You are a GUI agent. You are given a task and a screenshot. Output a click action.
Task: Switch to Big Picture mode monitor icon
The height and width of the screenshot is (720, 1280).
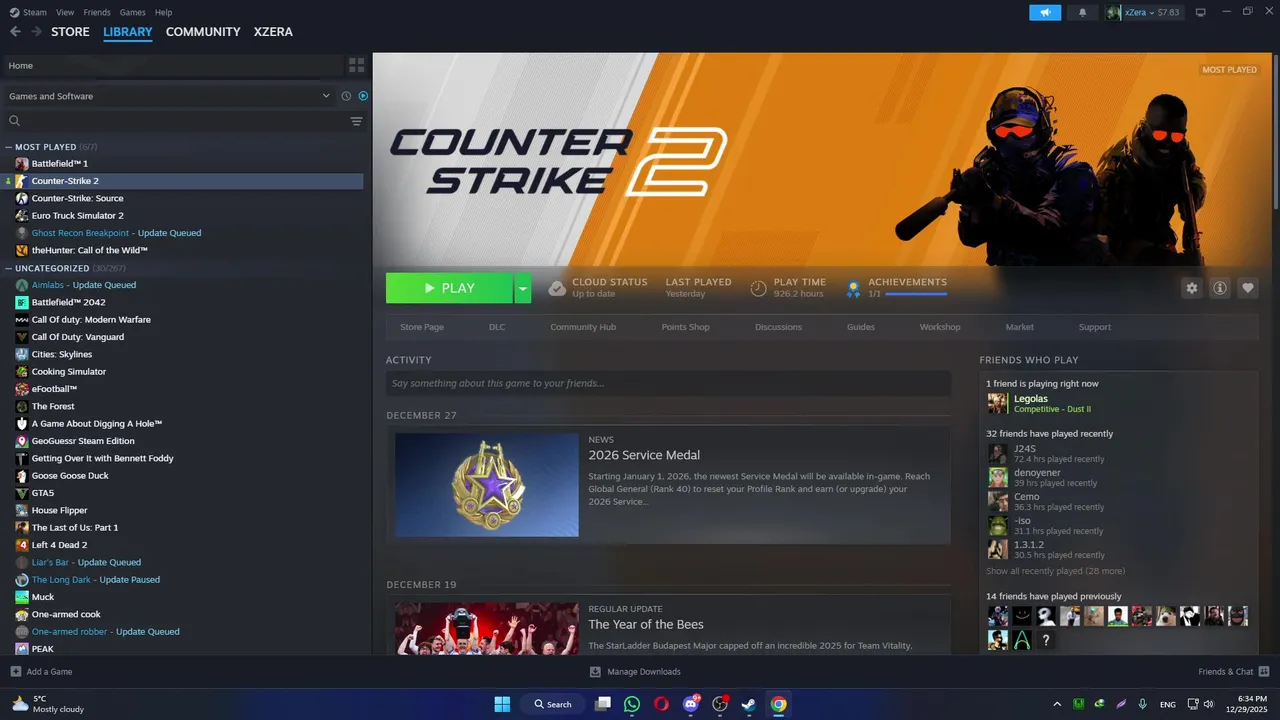(x=1200, y=12)
